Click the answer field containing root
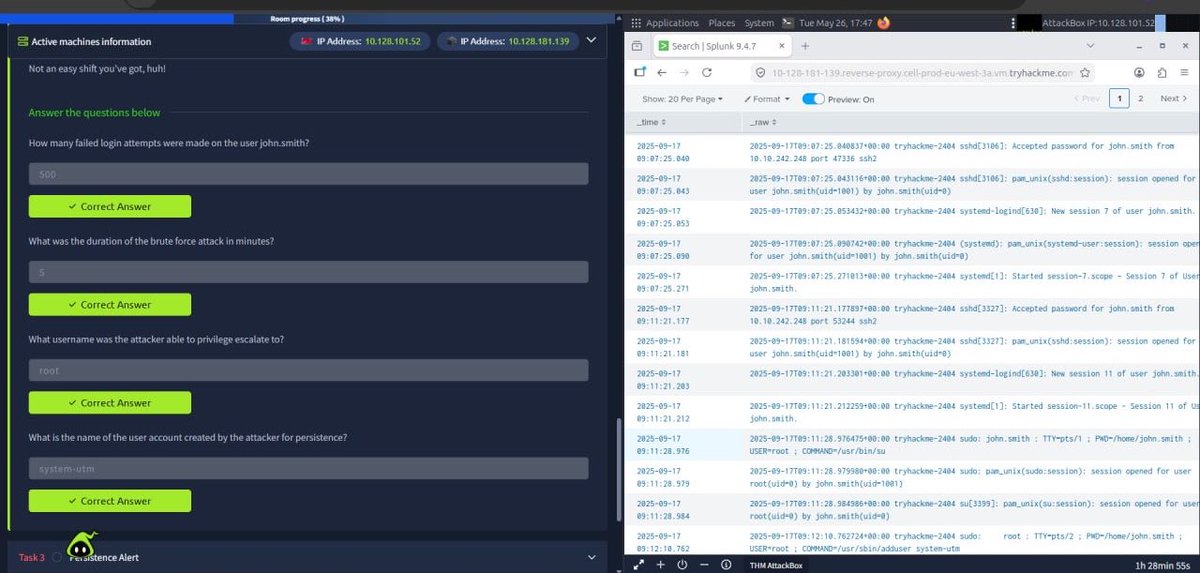This screenshot has width=1200, height=573. coord(308,370)
